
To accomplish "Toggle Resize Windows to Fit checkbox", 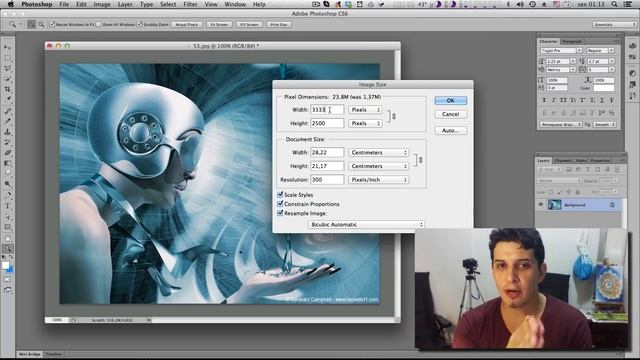I will tap(52, 24).
